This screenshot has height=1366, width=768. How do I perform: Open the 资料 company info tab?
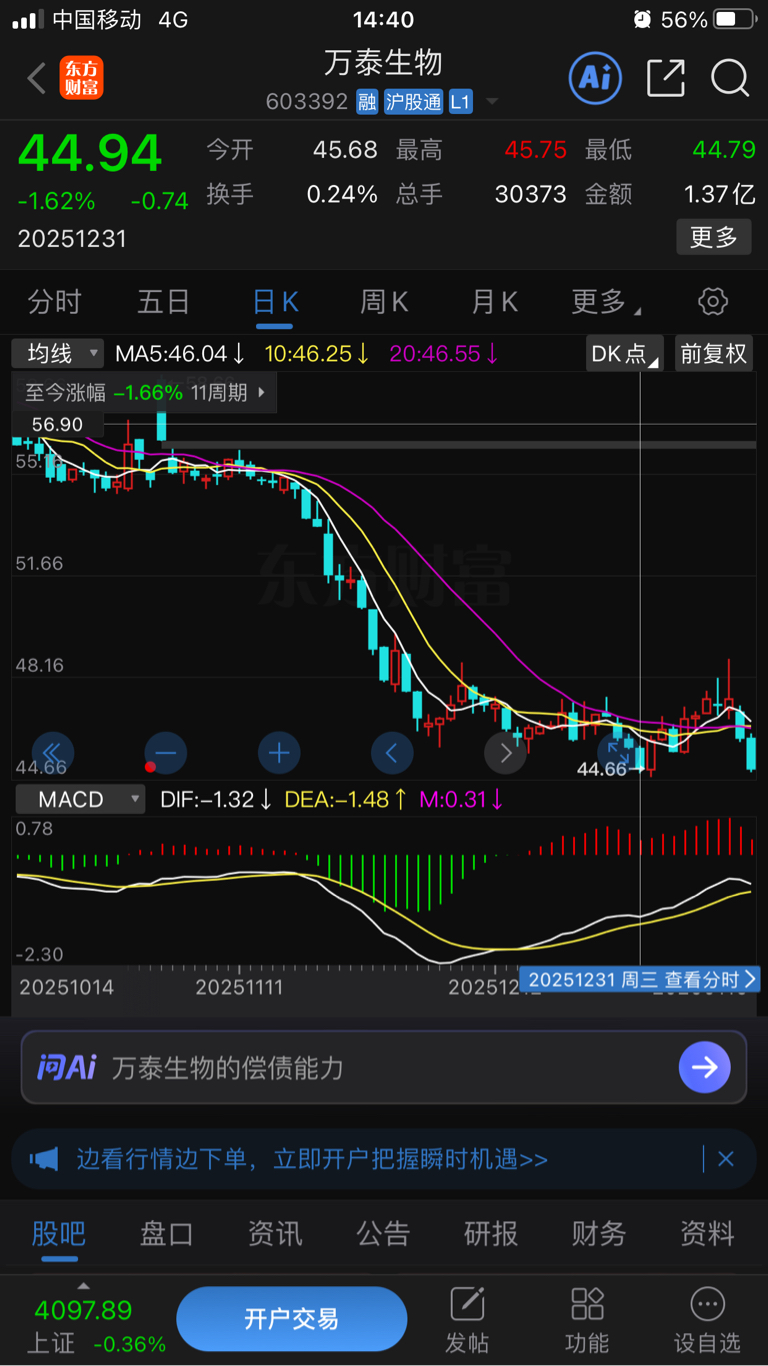(707, 1233)
